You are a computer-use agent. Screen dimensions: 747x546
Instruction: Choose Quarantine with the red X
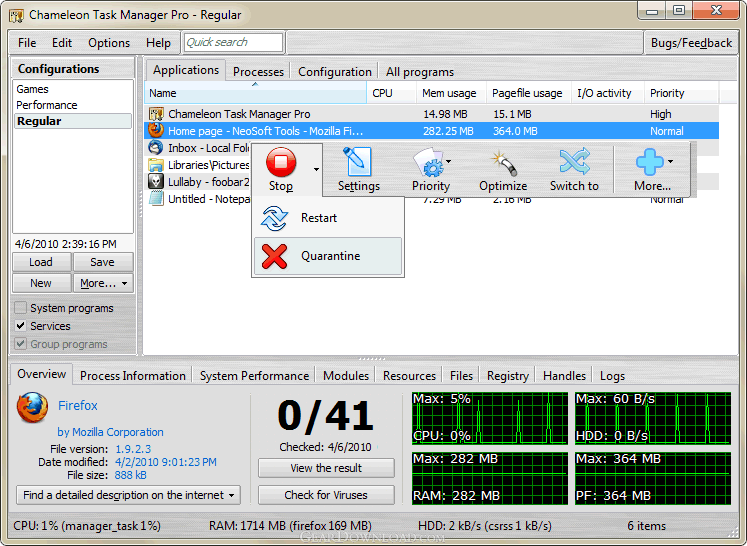(x=329, y=256)
